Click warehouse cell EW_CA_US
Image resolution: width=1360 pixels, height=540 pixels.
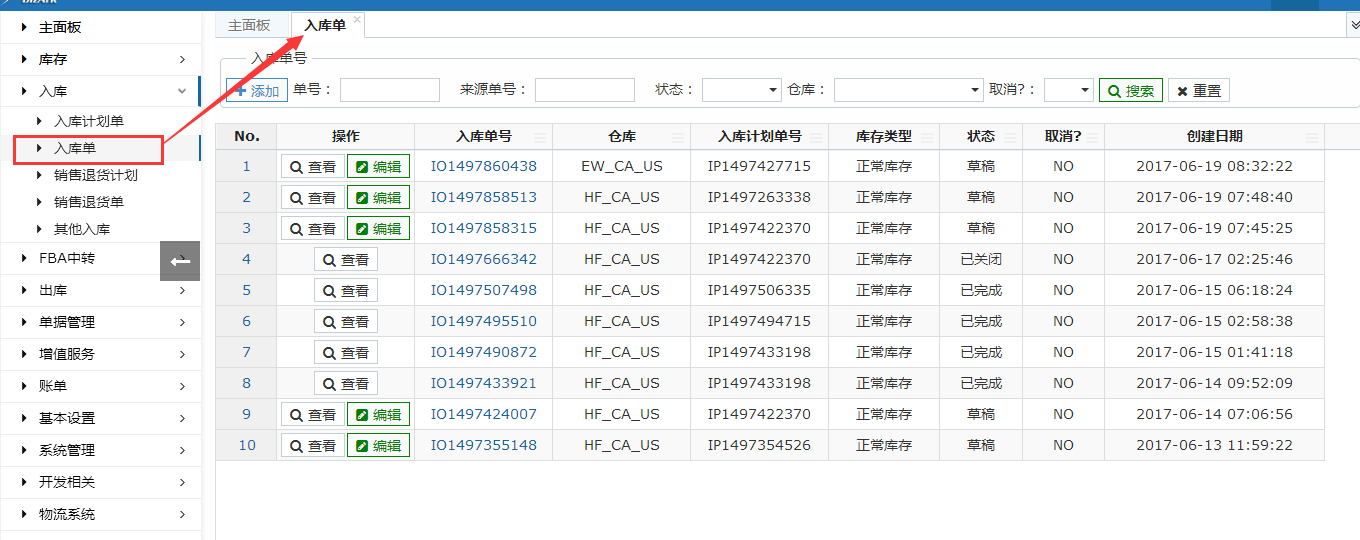coord(622,166)
